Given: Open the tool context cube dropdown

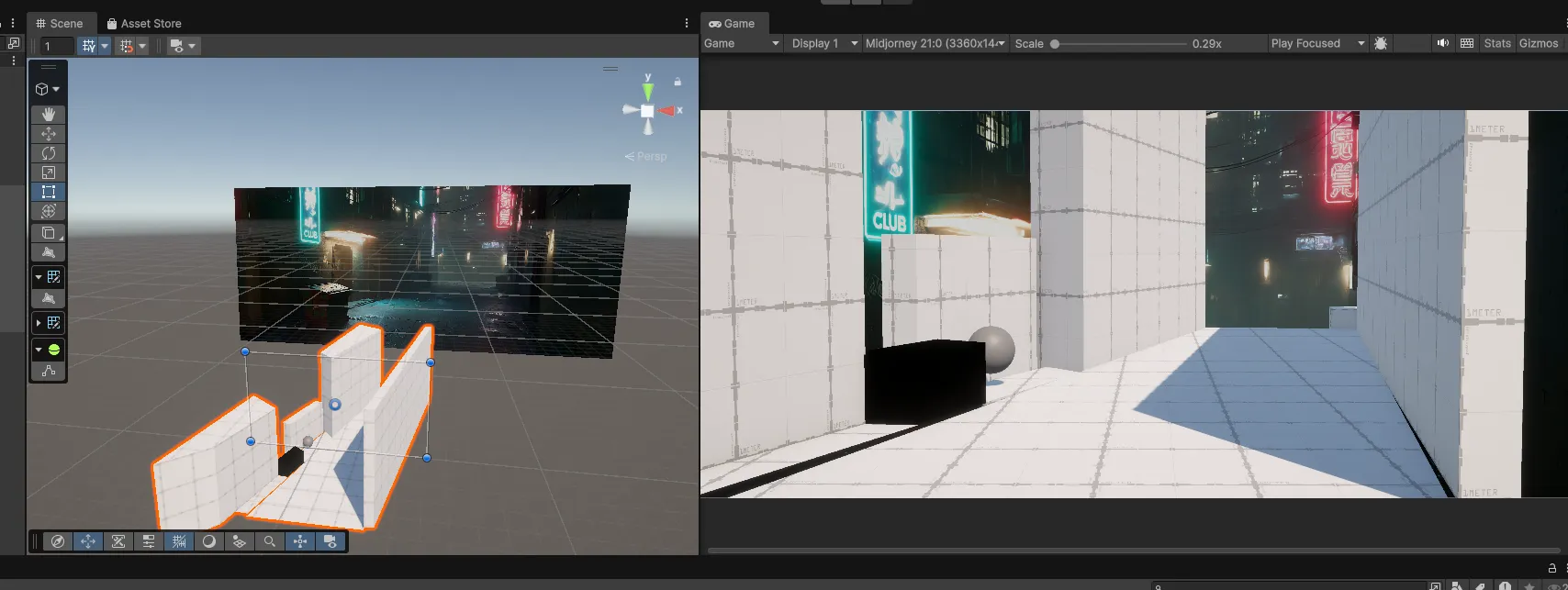Looking at the screenshot, I should [x=48, y=89].
